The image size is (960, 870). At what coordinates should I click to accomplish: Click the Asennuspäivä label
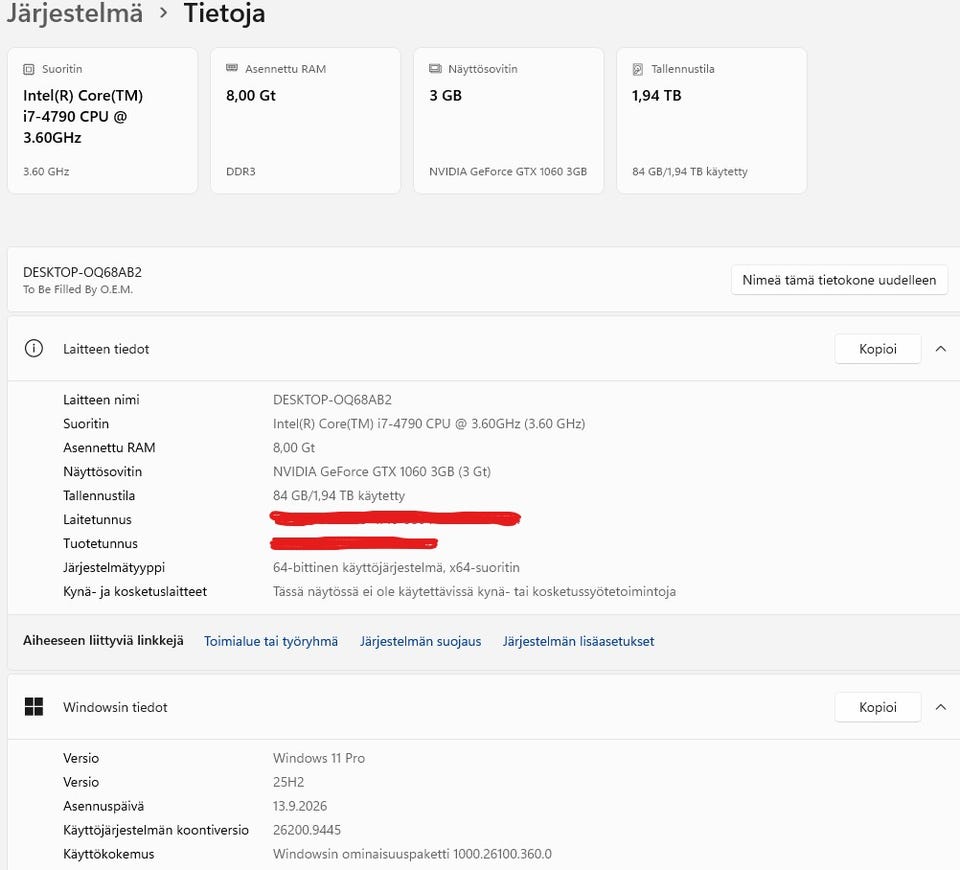point(103,806)
